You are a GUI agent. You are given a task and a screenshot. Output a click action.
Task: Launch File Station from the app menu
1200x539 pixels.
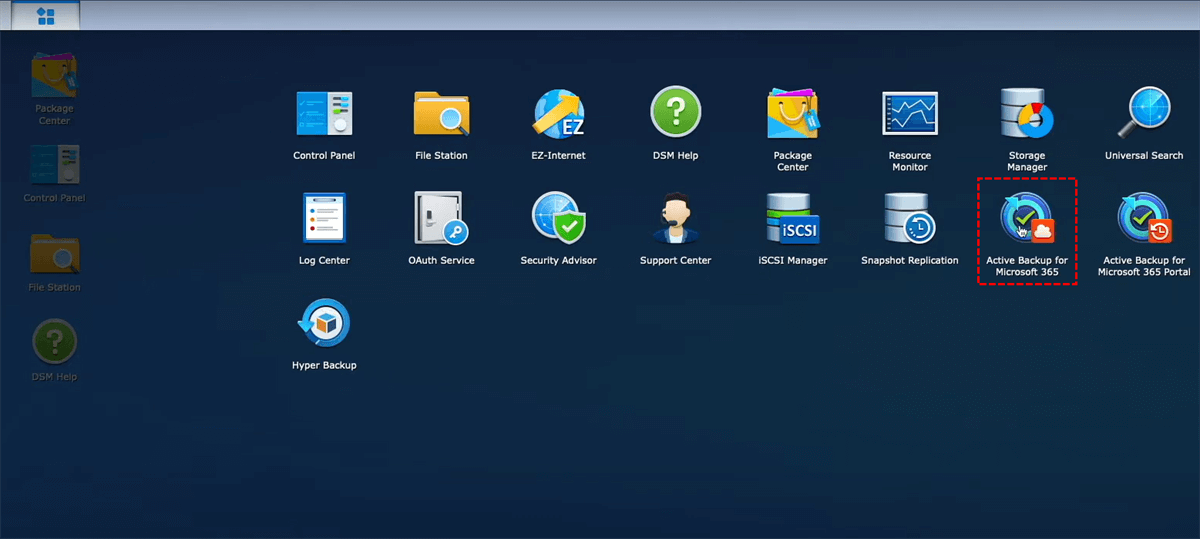pos(441,114)
